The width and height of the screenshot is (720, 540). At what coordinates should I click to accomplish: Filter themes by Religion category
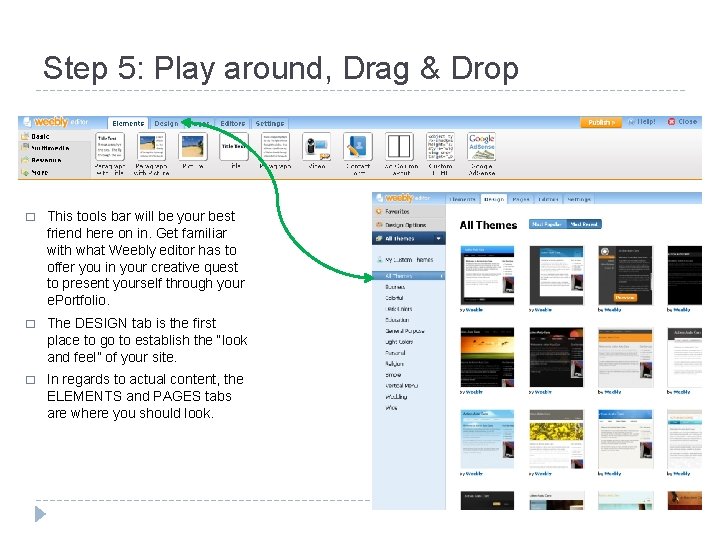pos(394,364)
